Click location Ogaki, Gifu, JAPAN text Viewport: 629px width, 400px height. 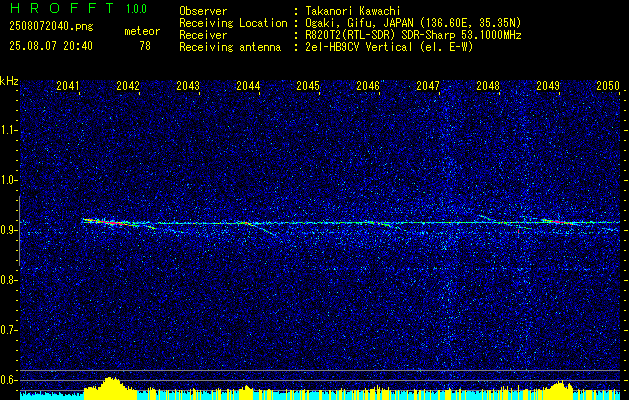tap(413, 23)
